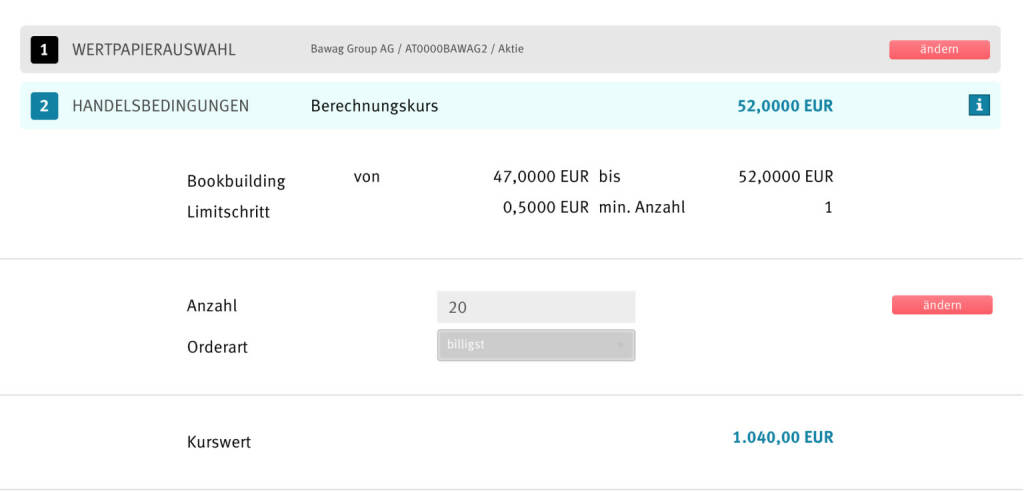The height and width of the screenshot is (491, 1024).
Task: Click the info icon beside Berechnungskurs
Action: coord(979,105)
